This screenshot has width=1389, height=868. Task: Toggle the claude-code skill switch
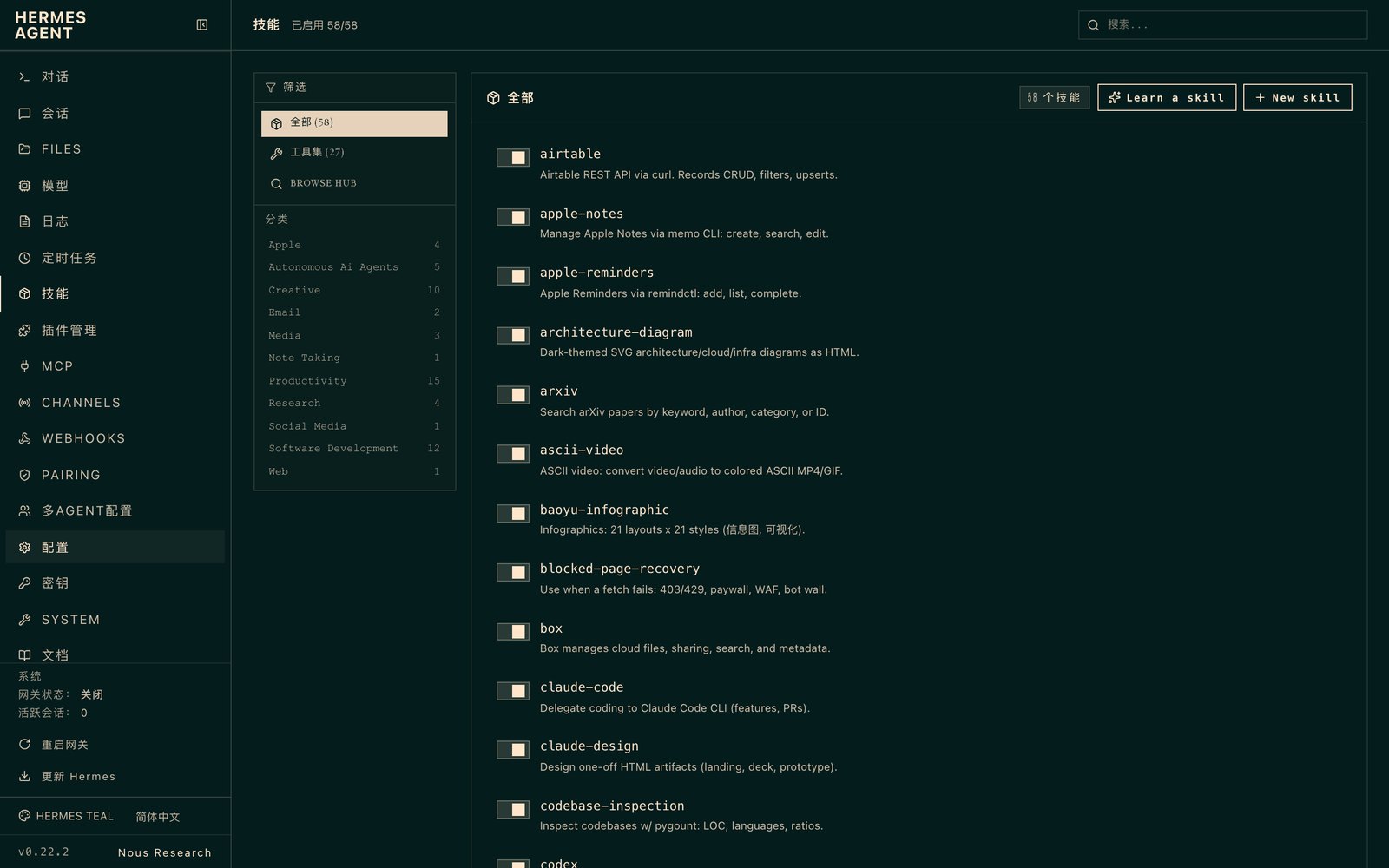pos(513,691)
